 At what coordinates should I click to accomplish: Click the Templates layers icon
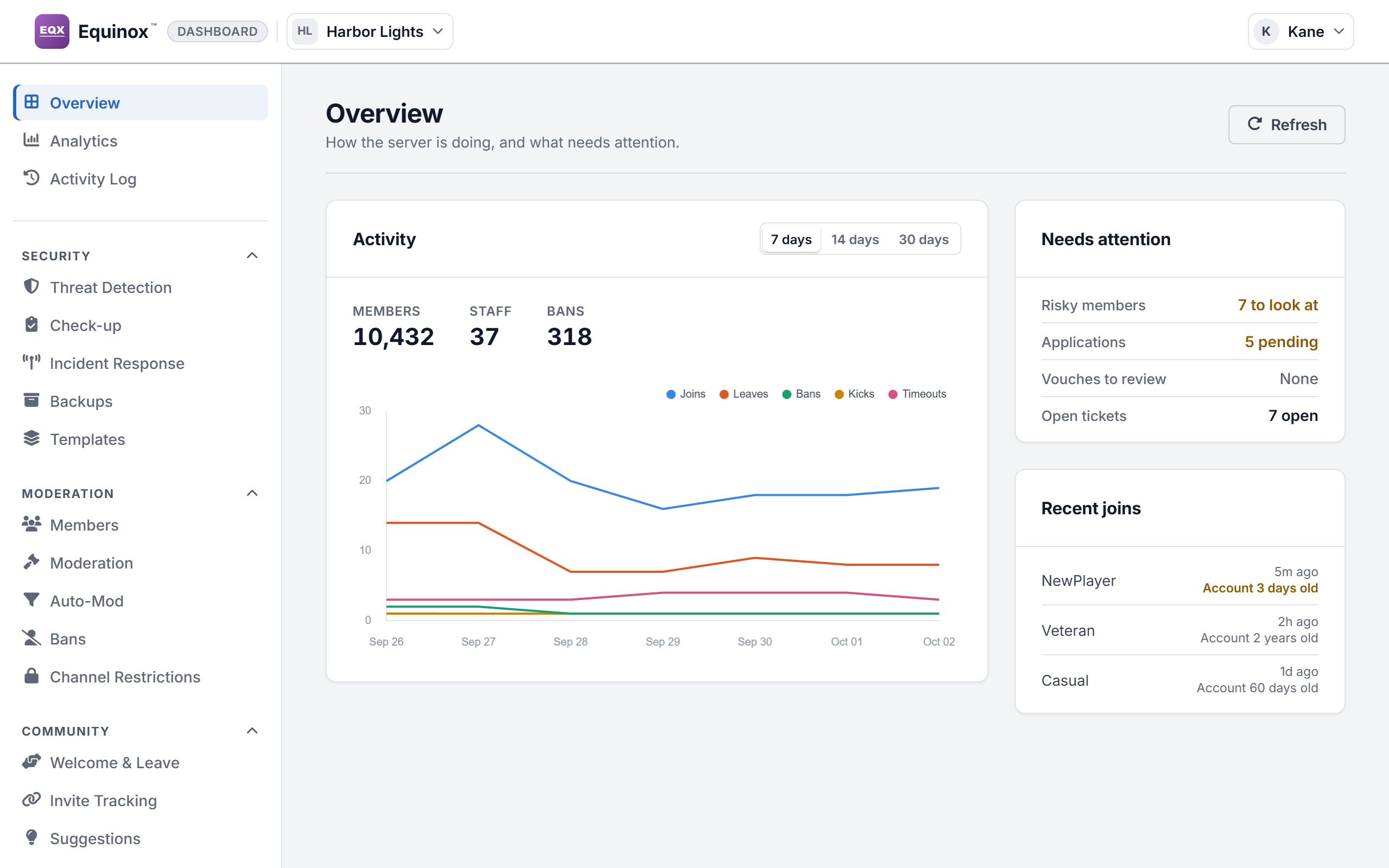point(31,438)
